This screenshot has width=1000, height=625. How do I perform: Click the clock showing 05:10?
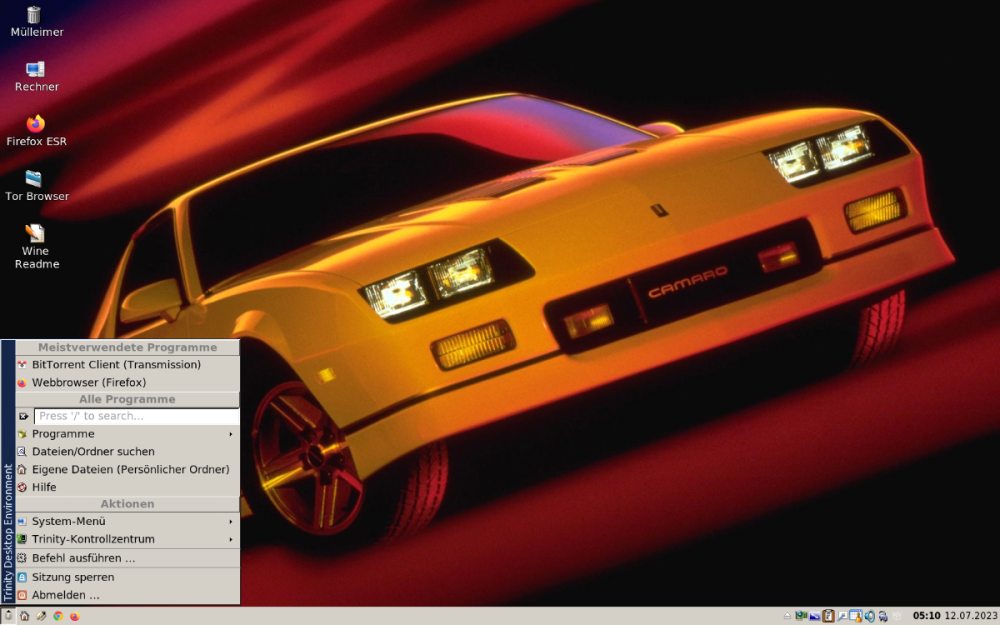926,616
